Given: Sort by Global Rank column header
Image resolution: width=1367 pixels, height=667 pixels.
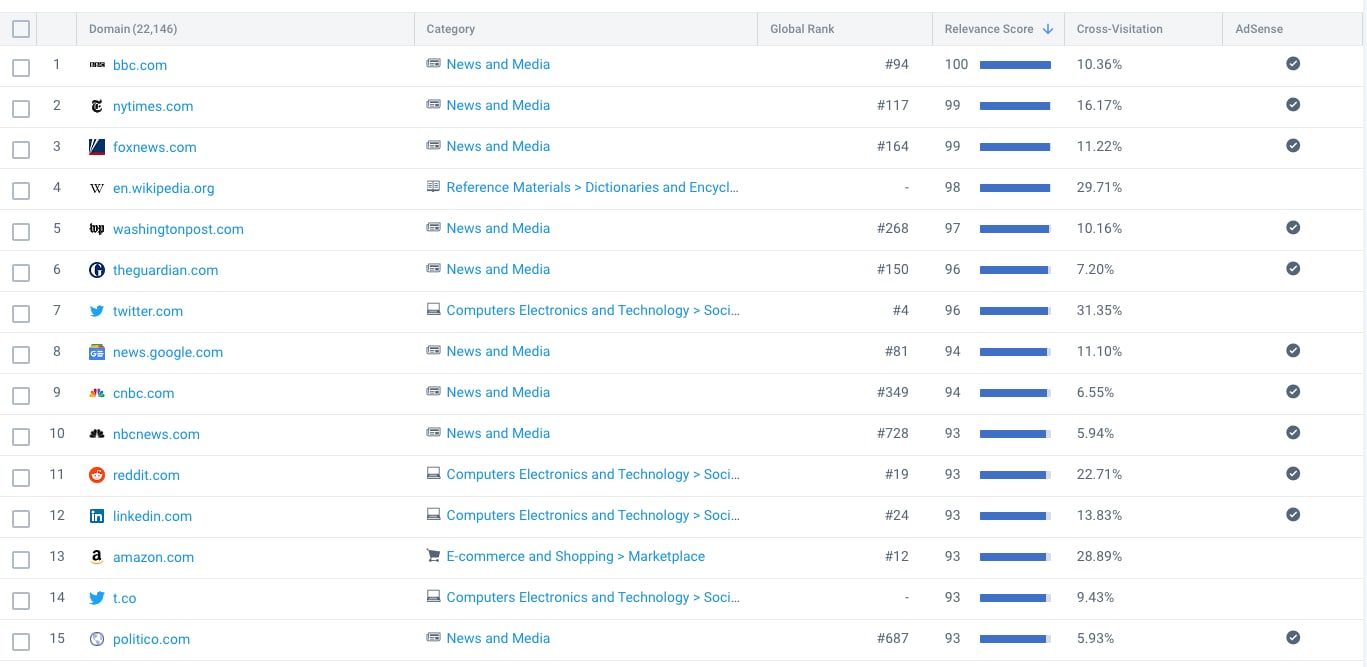Looking at the screenshot, I should point(802,29).
